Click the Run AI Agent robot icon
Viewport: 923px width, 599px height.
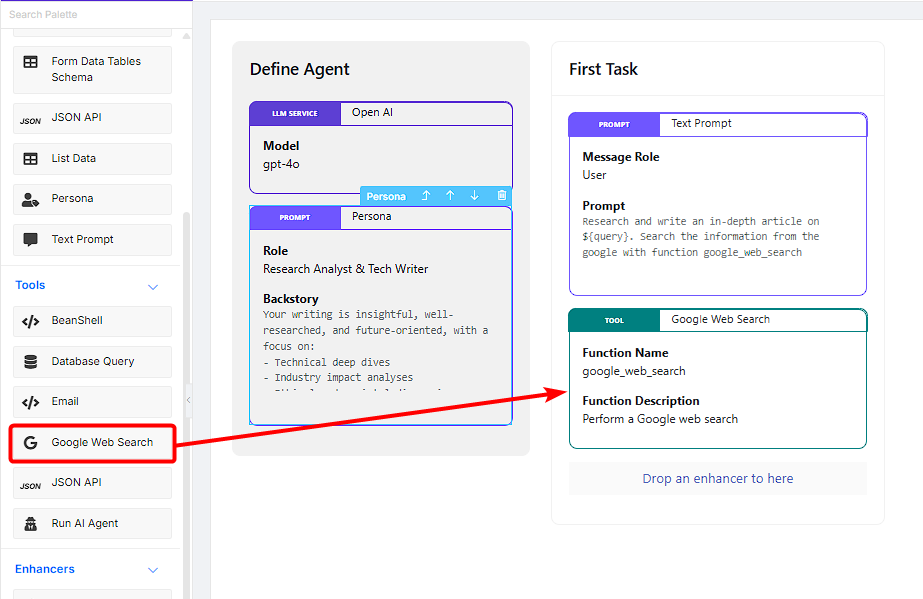31,524
